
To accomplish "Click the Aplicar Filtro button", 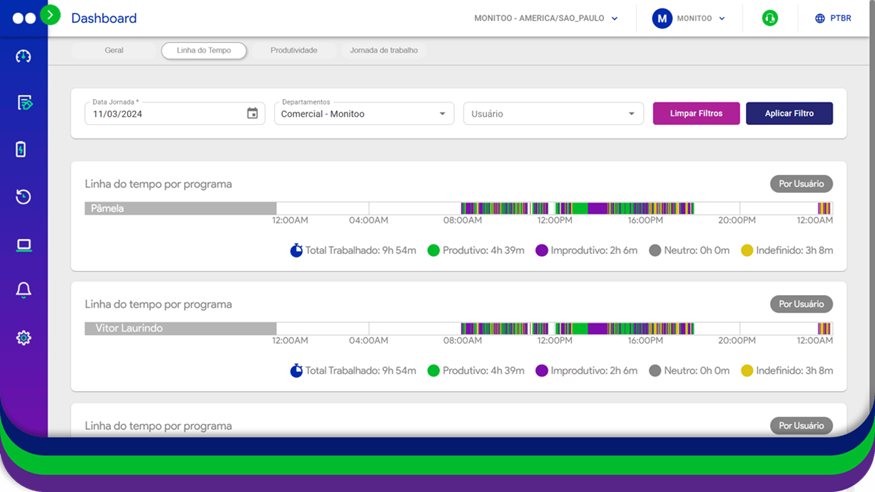I will (789, 114).
